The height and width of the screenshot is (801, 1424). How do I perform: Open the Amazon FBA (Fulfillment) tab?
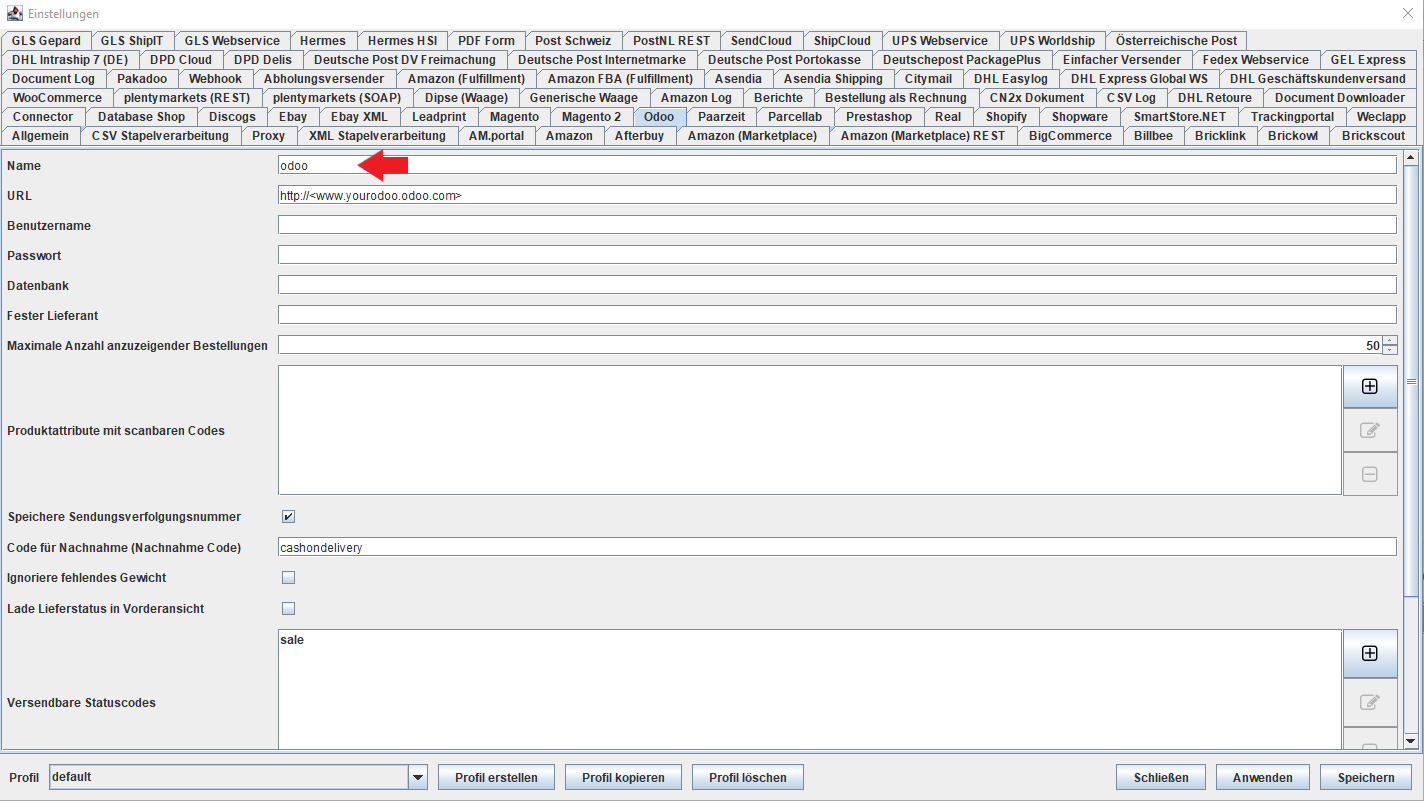pyautogui.click(x=620, y=79)
